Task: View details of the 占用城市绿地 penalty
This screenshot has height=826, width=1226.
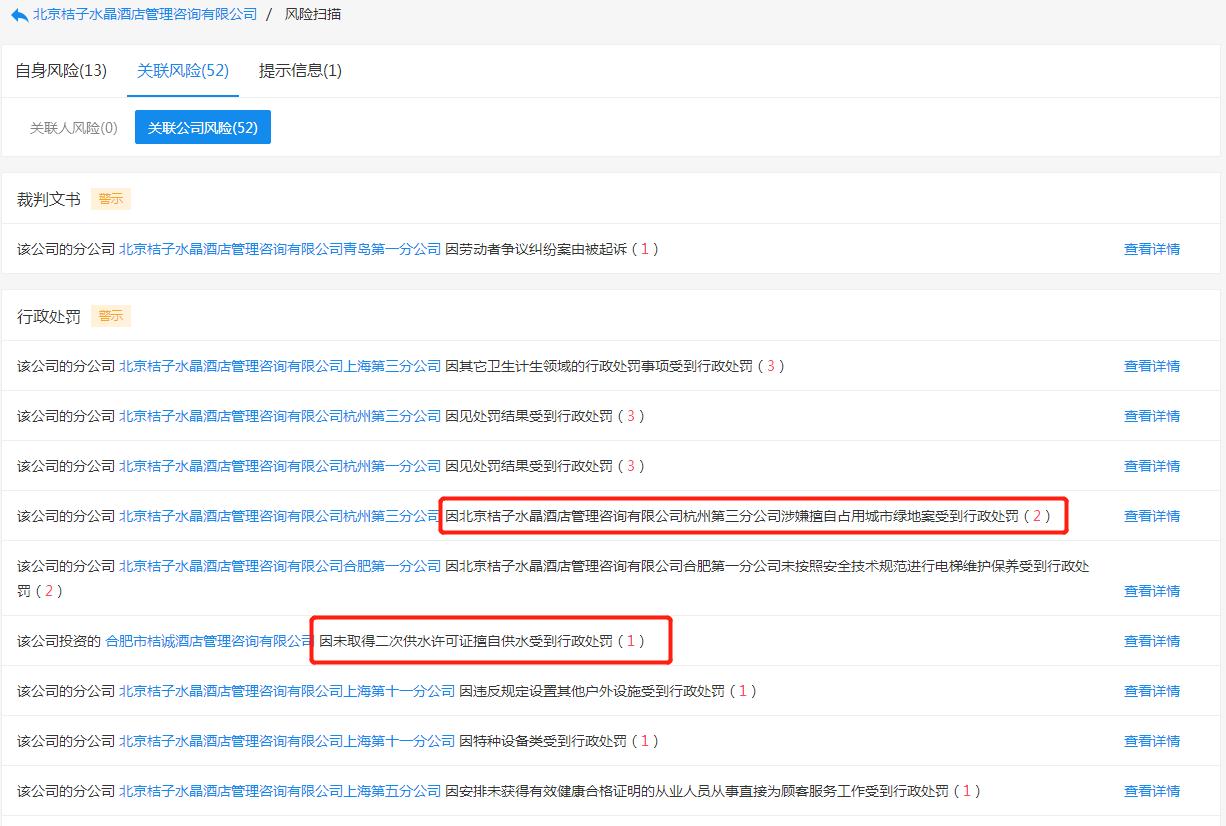Action: tap(1151, 516)
